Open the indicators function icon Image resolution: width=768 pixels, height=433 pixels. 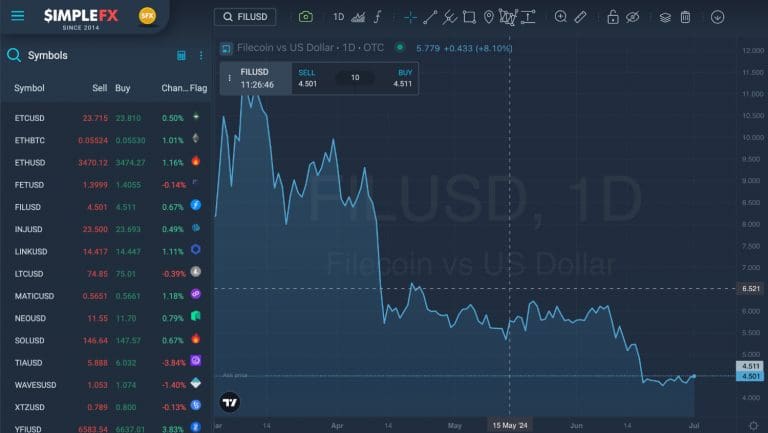[378, 17]
